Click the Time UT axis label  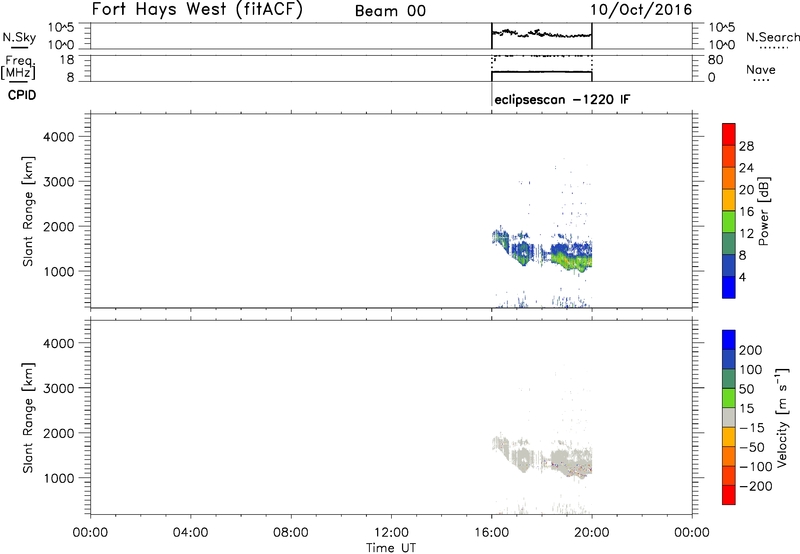coord(391,547)
